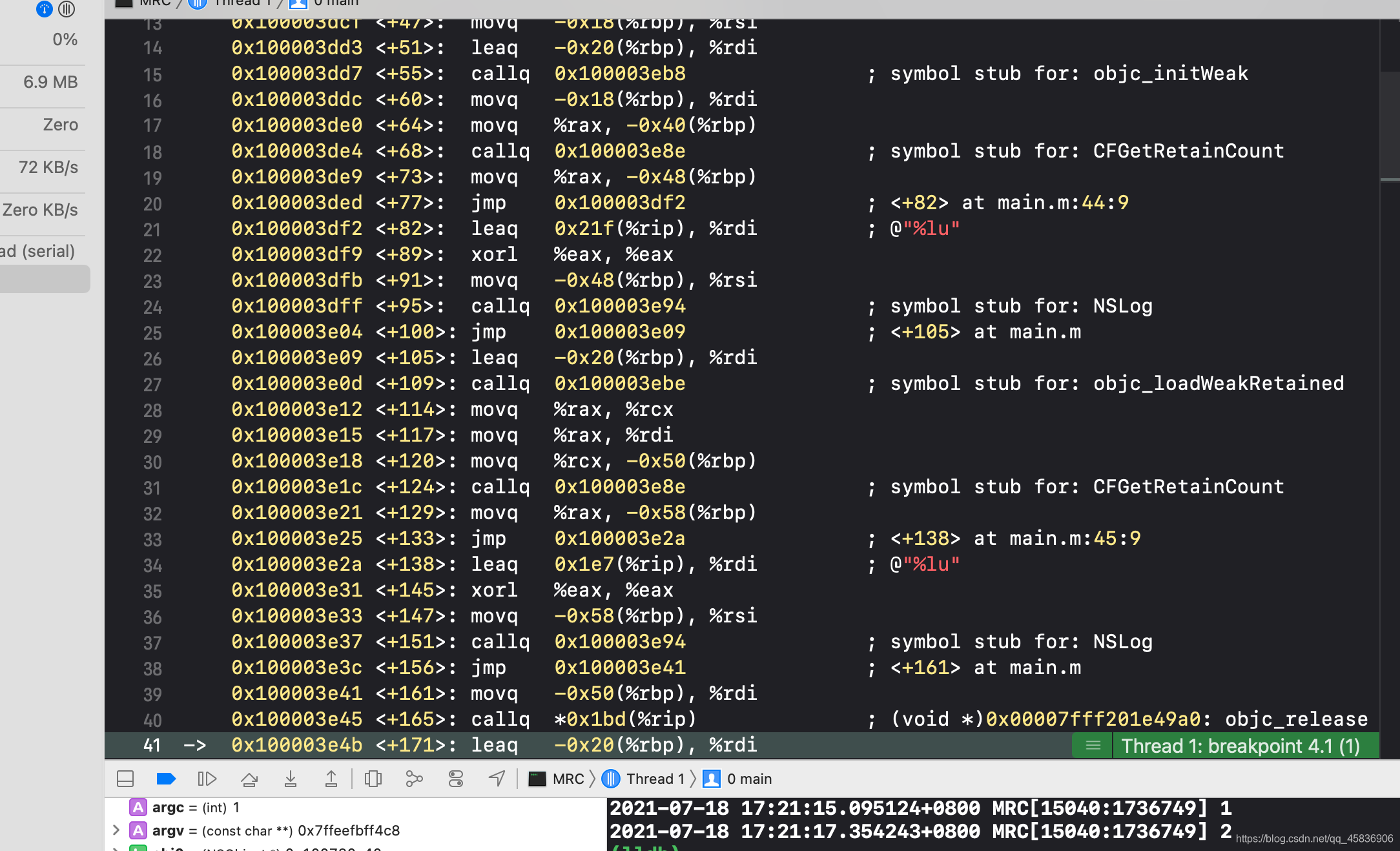The image size is (1400, 851).
Task: Click 'symbol stub for: NSLog' on line 37
Action: (1022, 642)
